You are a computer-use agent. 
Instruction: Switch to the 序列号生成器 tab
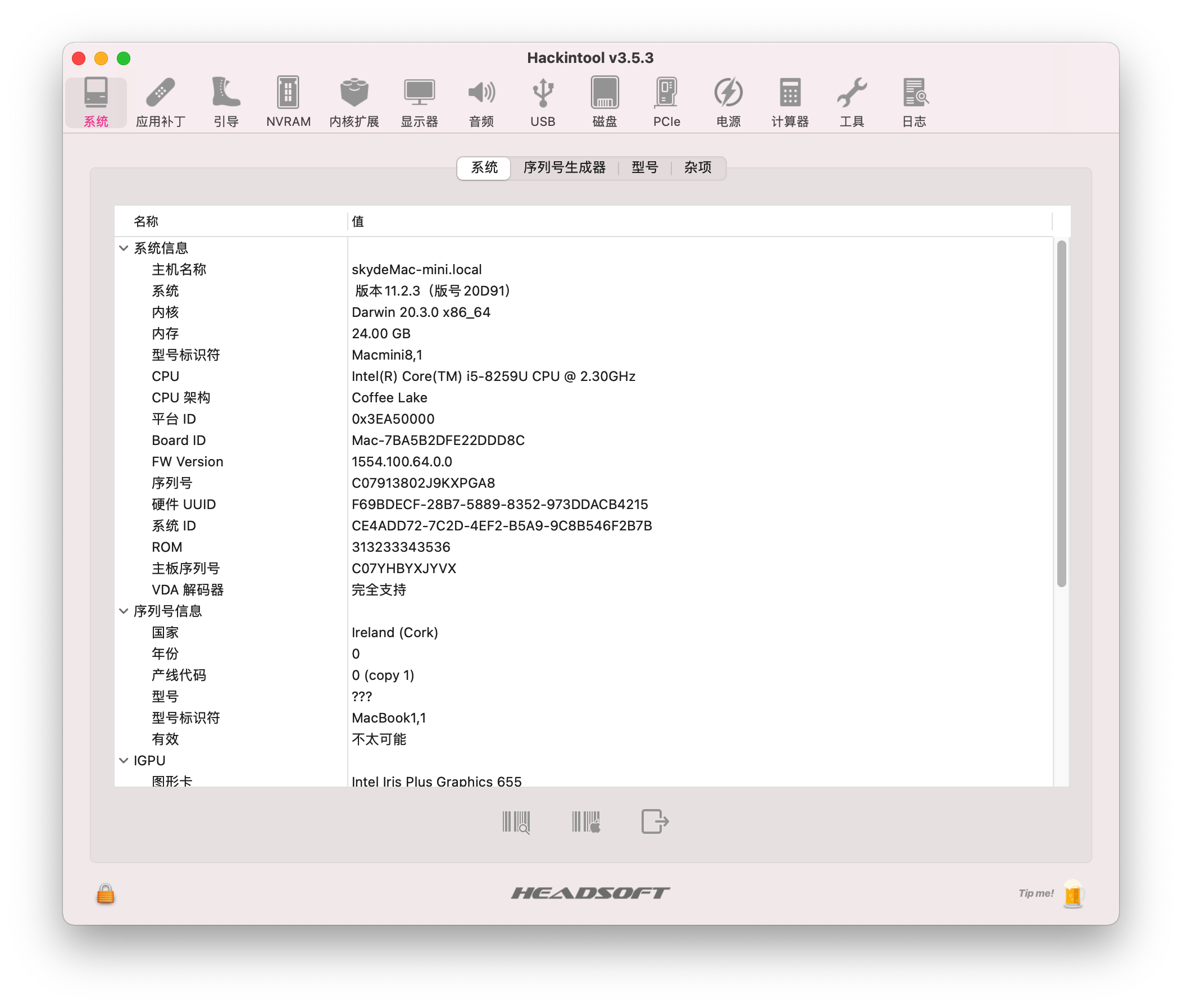tap(563, 167)
